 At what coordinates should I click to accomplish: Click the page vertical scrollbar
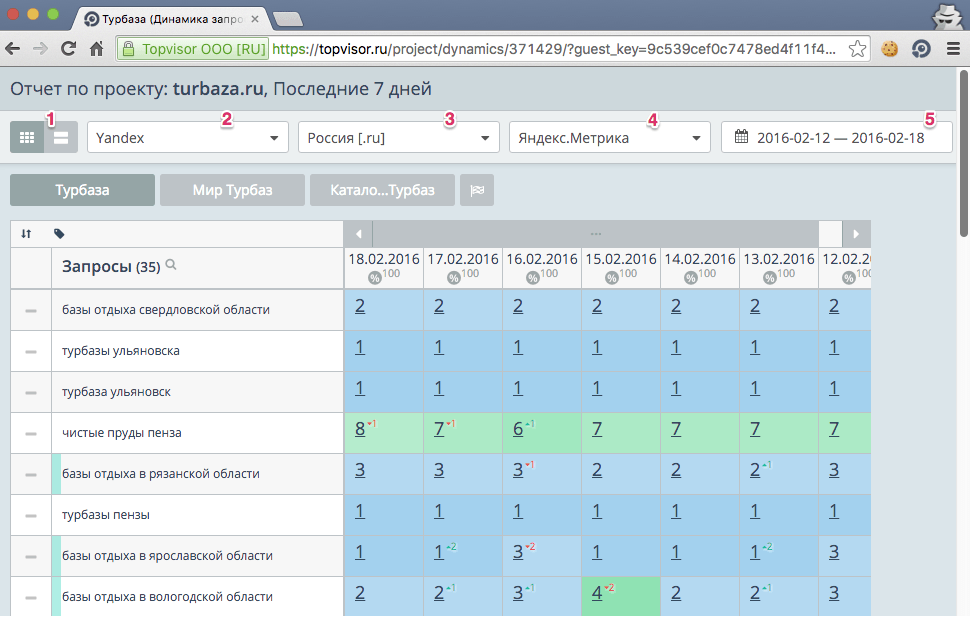(963, 153)
